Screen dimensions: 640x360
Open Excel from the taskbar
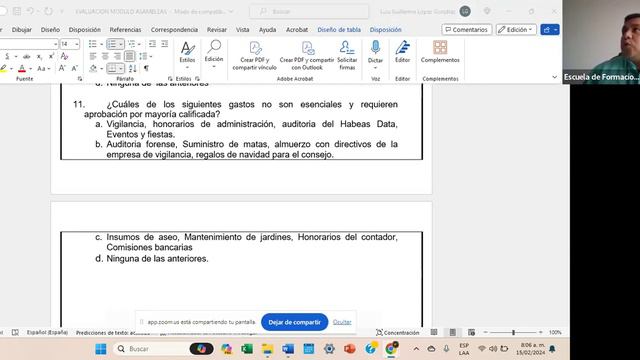point(247,349)
